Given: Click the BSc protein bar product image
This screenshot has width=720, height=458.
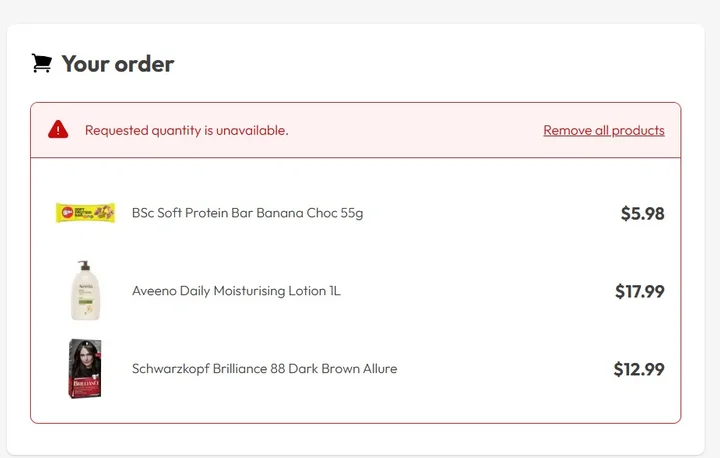Looking at the screenshot, I should (85, 212).
